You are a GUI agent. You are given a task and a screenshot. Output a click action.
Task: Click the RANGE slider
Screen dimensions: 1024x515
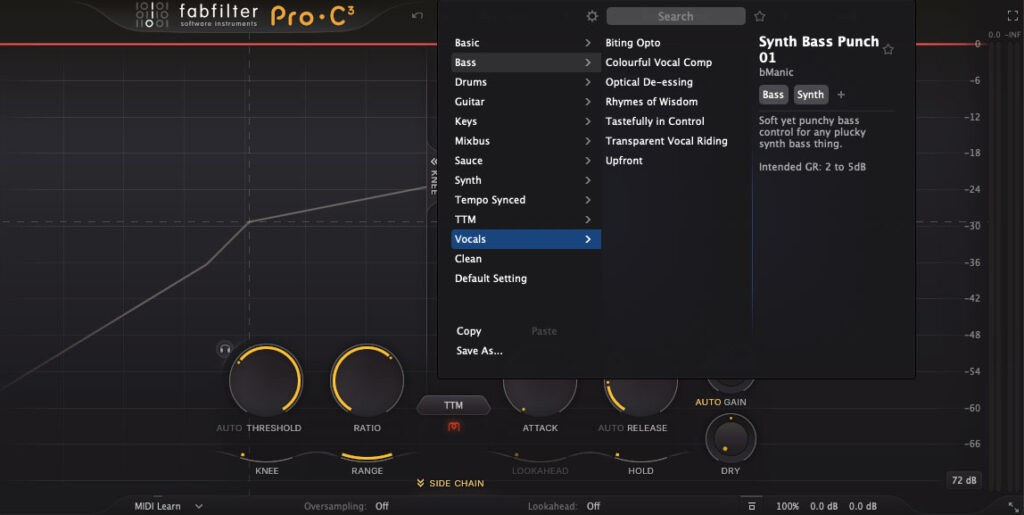coord(367,456)
